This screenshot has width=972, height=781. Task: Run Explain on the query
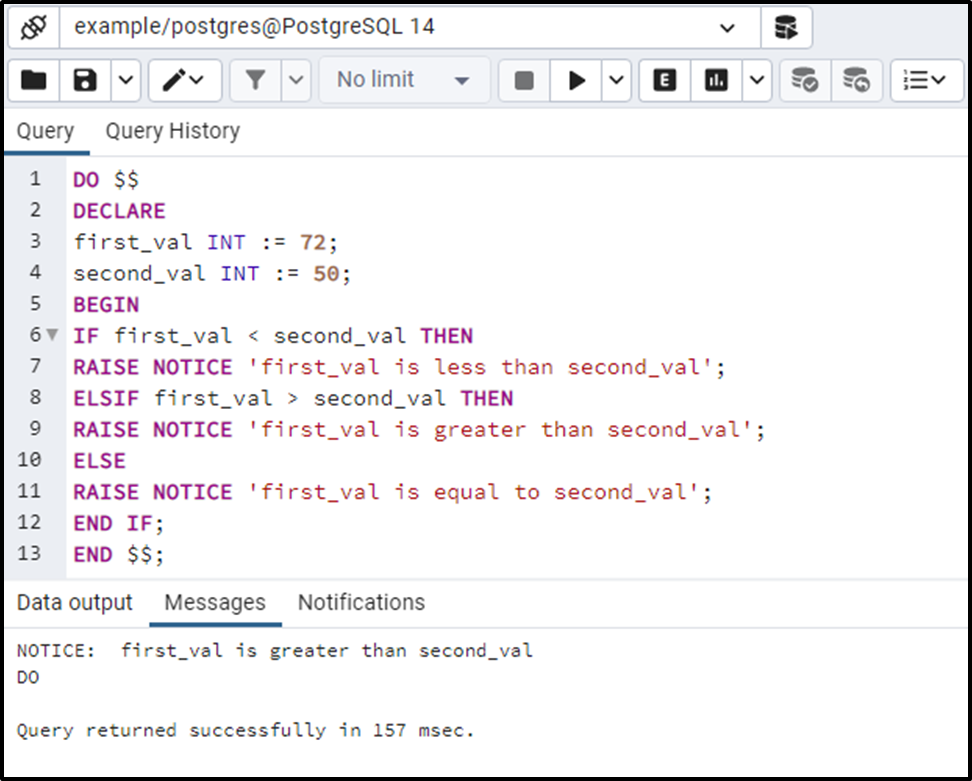point(663,80)
